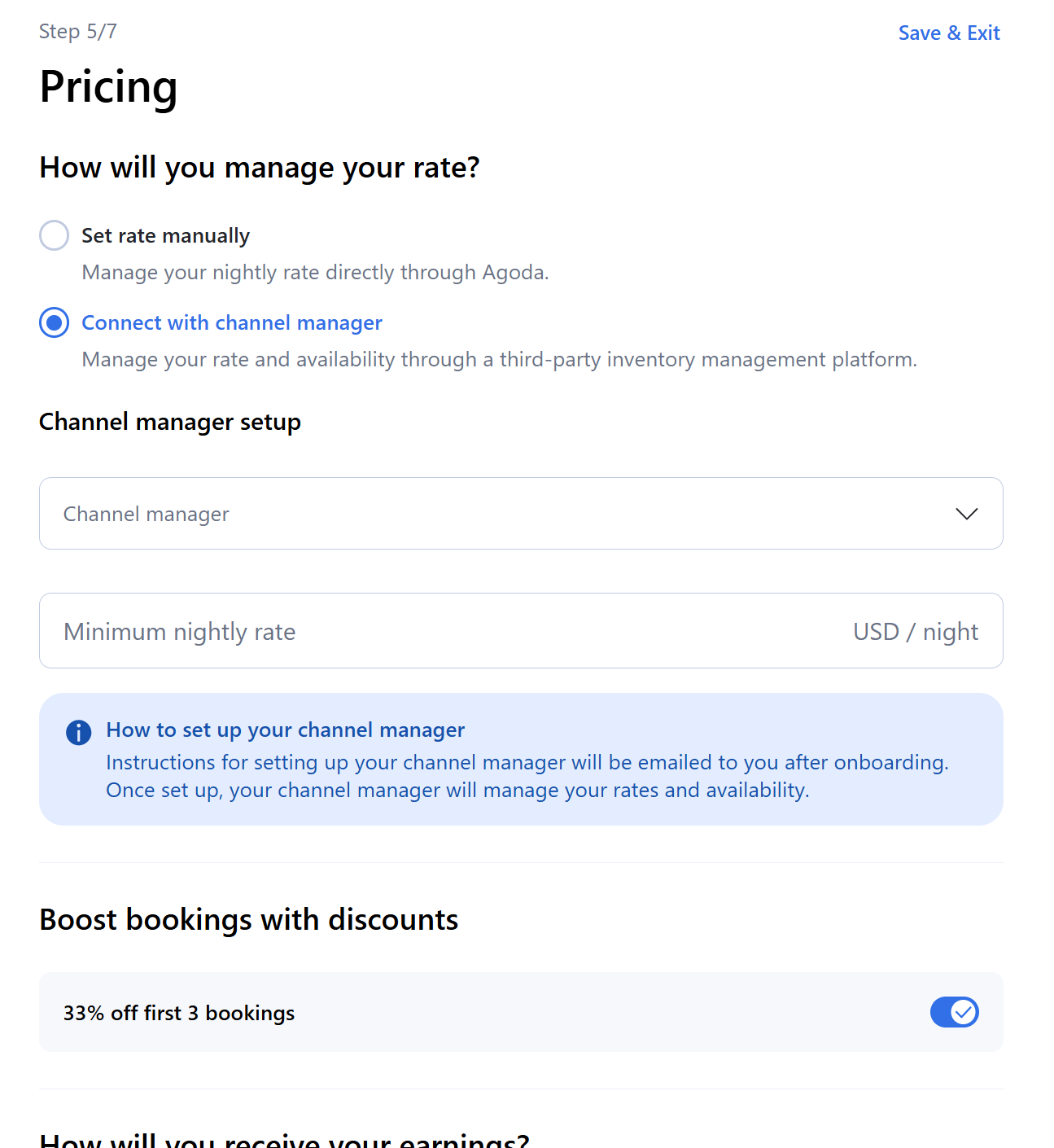Click the Connect with channel manager label text

[x=232, y=323]
